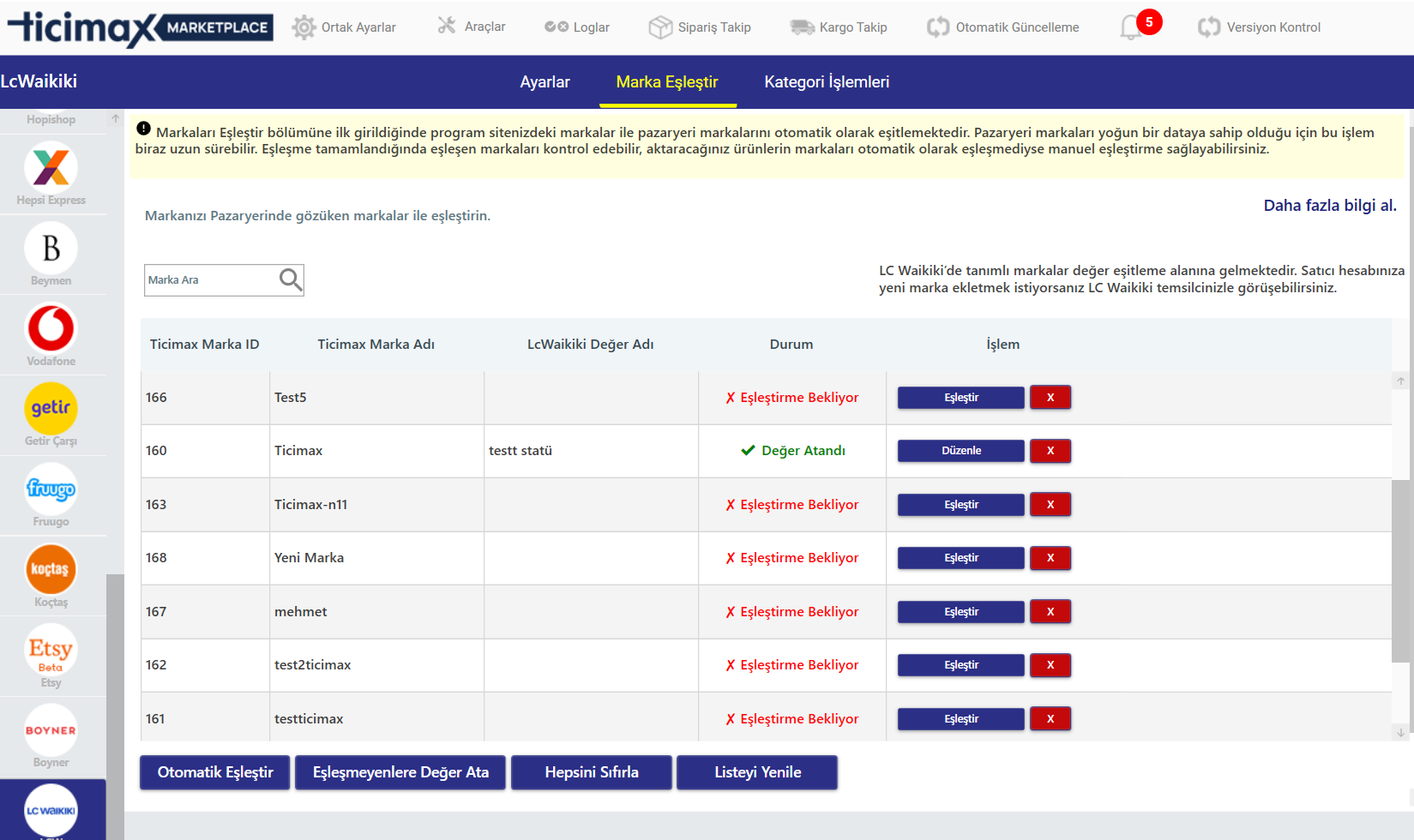Viewport: 1414px width, 840px height.
Task: Select the brand ID 168 cell
Action: [x=205, y=558]
